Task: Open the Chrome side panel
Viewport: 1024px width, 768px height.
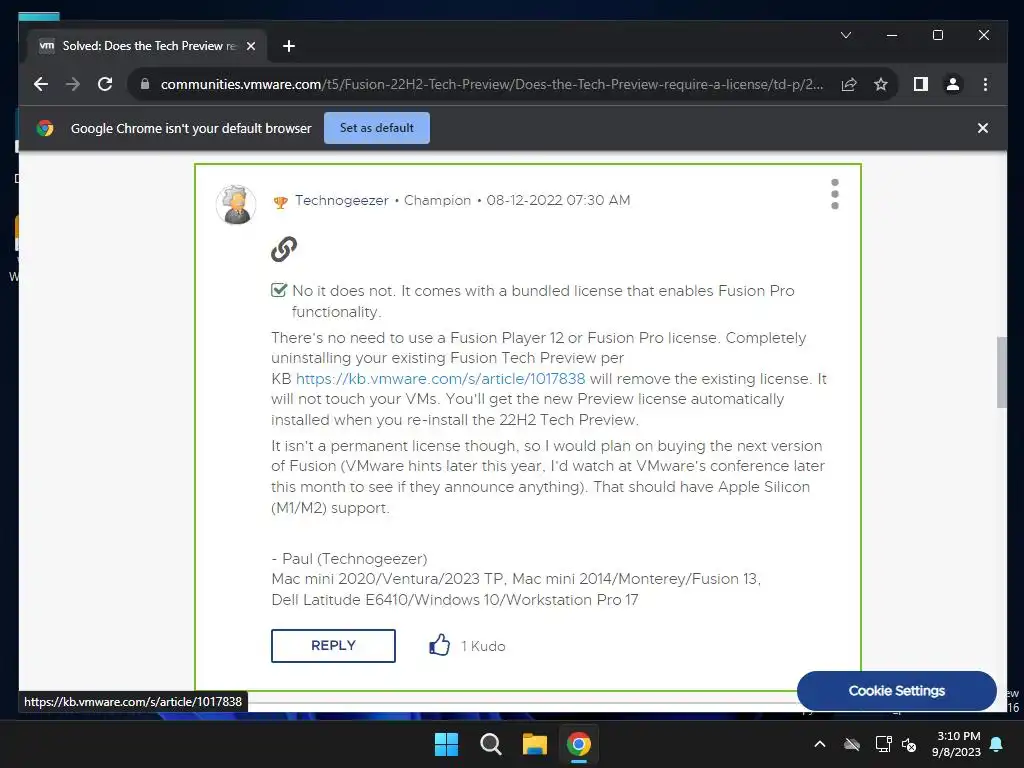Action: [921, 84]
